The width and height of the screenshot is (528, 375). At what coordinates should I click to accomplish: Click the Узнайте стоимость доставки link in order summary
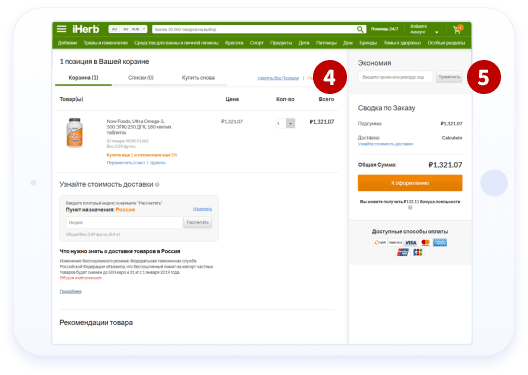click(x=385, y=144)
